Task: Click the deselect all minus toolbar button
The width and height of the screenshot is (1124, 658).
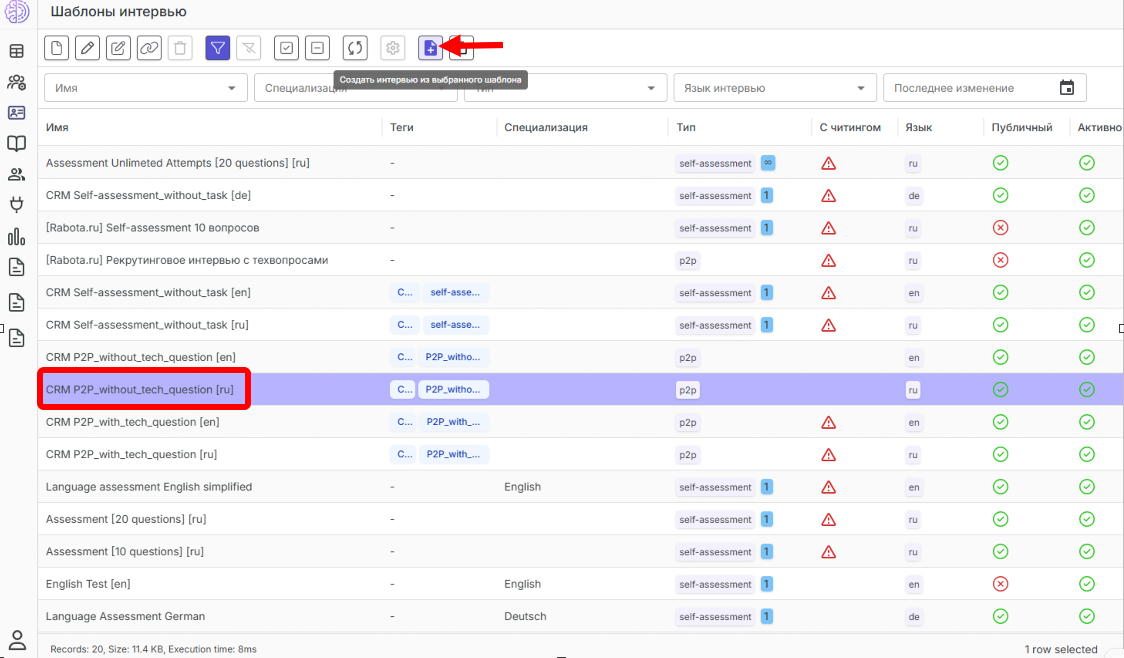Action: coord(317,47)
